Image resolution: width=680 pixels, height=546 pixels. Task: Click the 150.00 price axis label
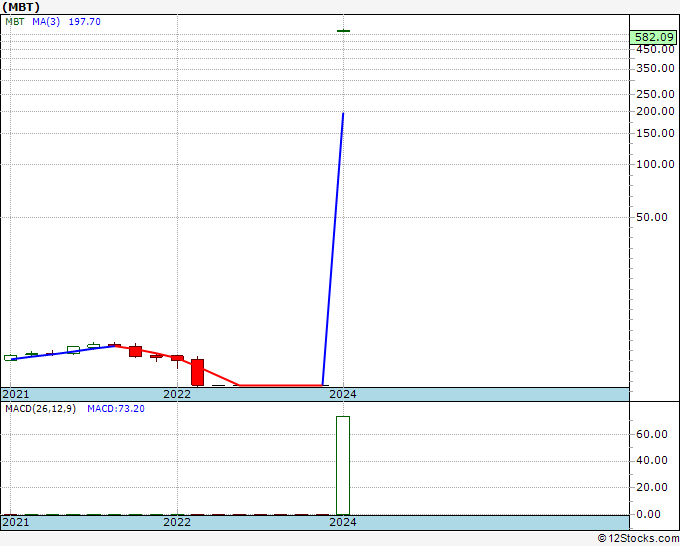click(x=655, y=133)
